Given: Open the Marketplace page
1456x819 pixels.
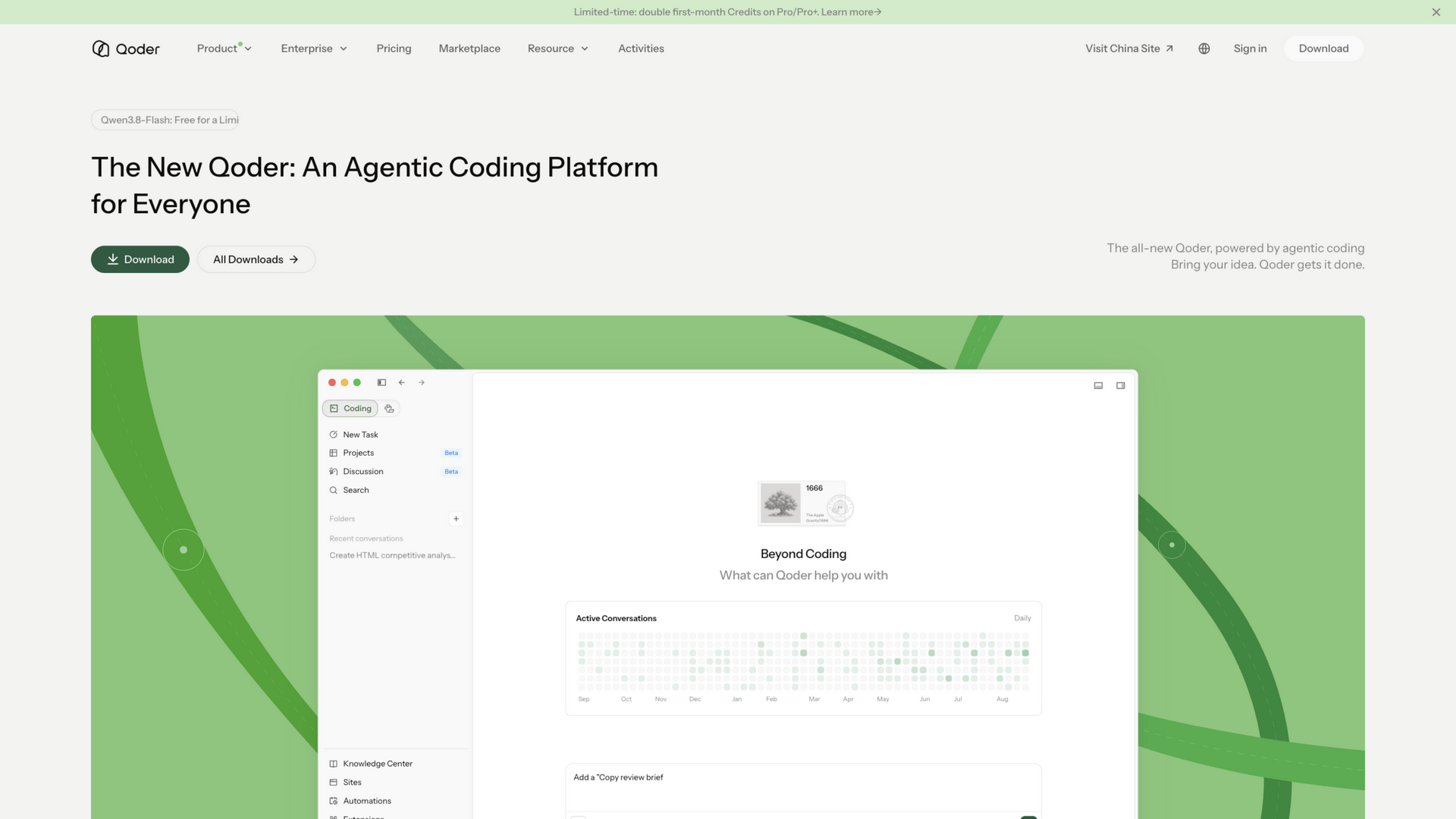Looking at the screenshot, I should point(469,49).
